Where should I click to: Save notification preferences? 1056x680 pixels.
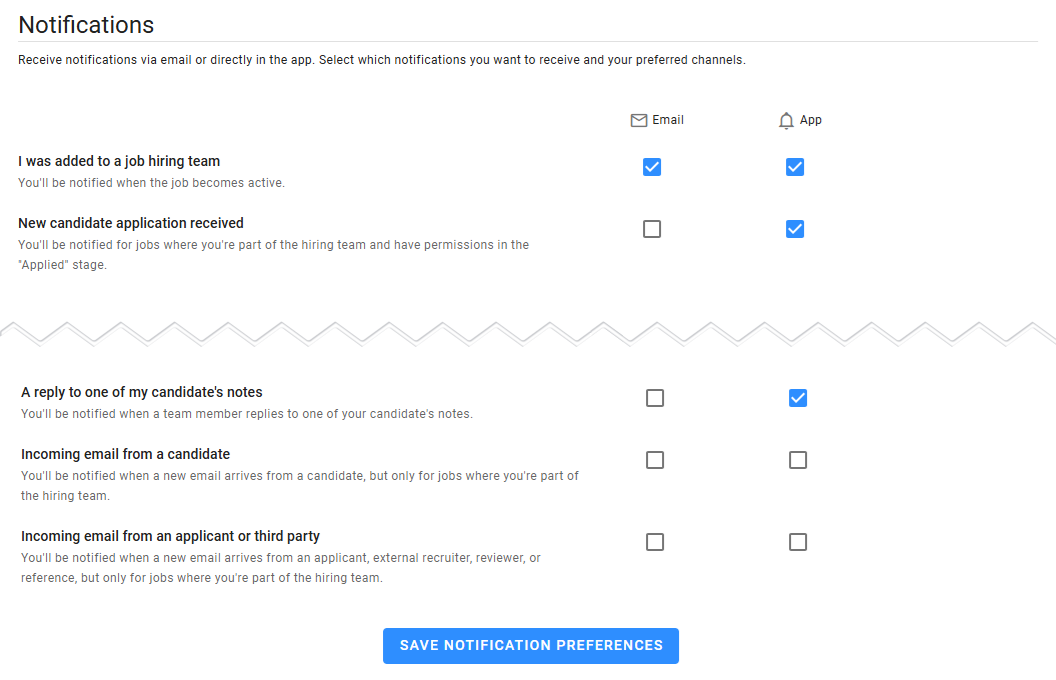coord(531,646)
